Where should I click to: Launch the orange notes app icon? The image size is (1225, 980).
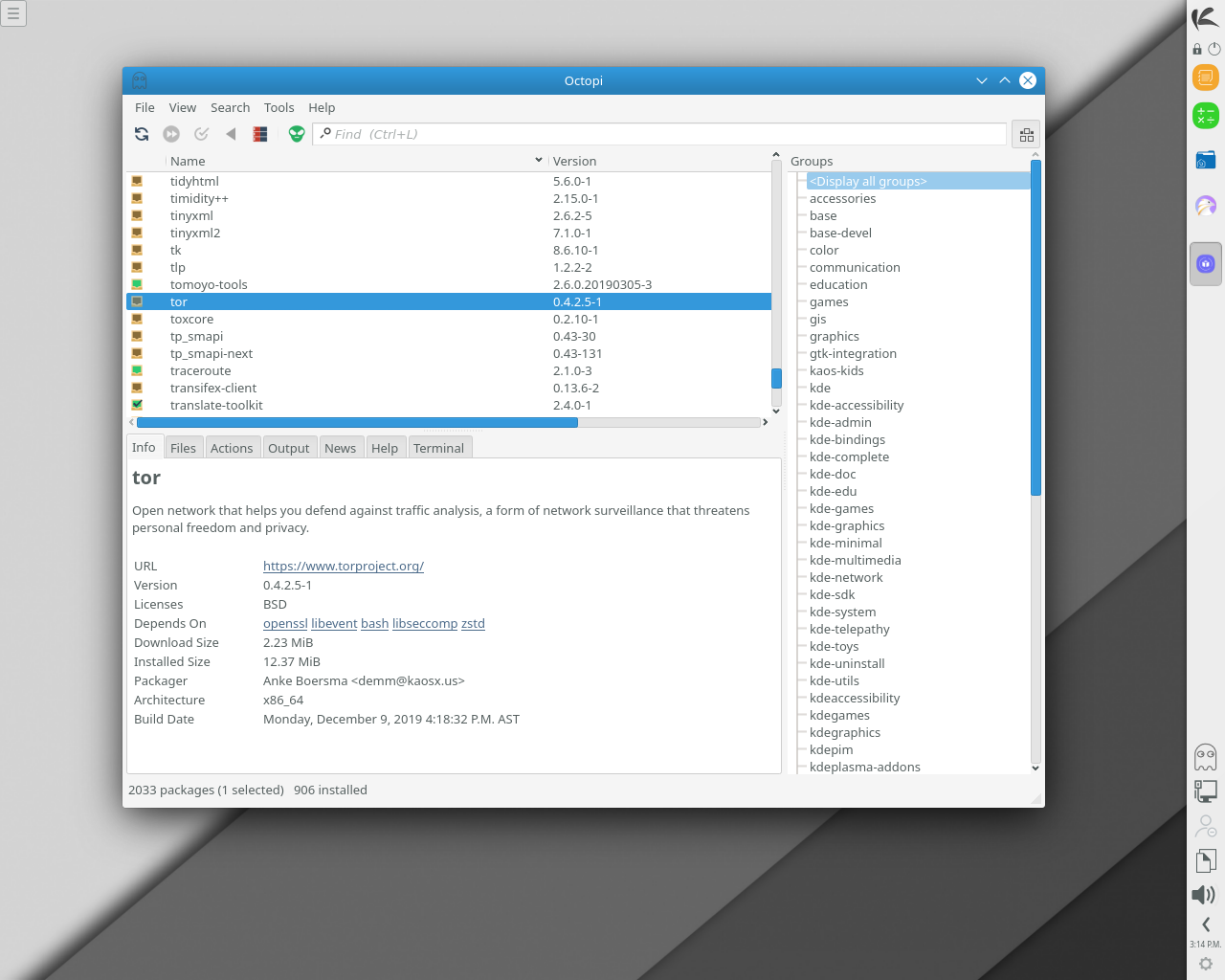tap(1206, 77)
